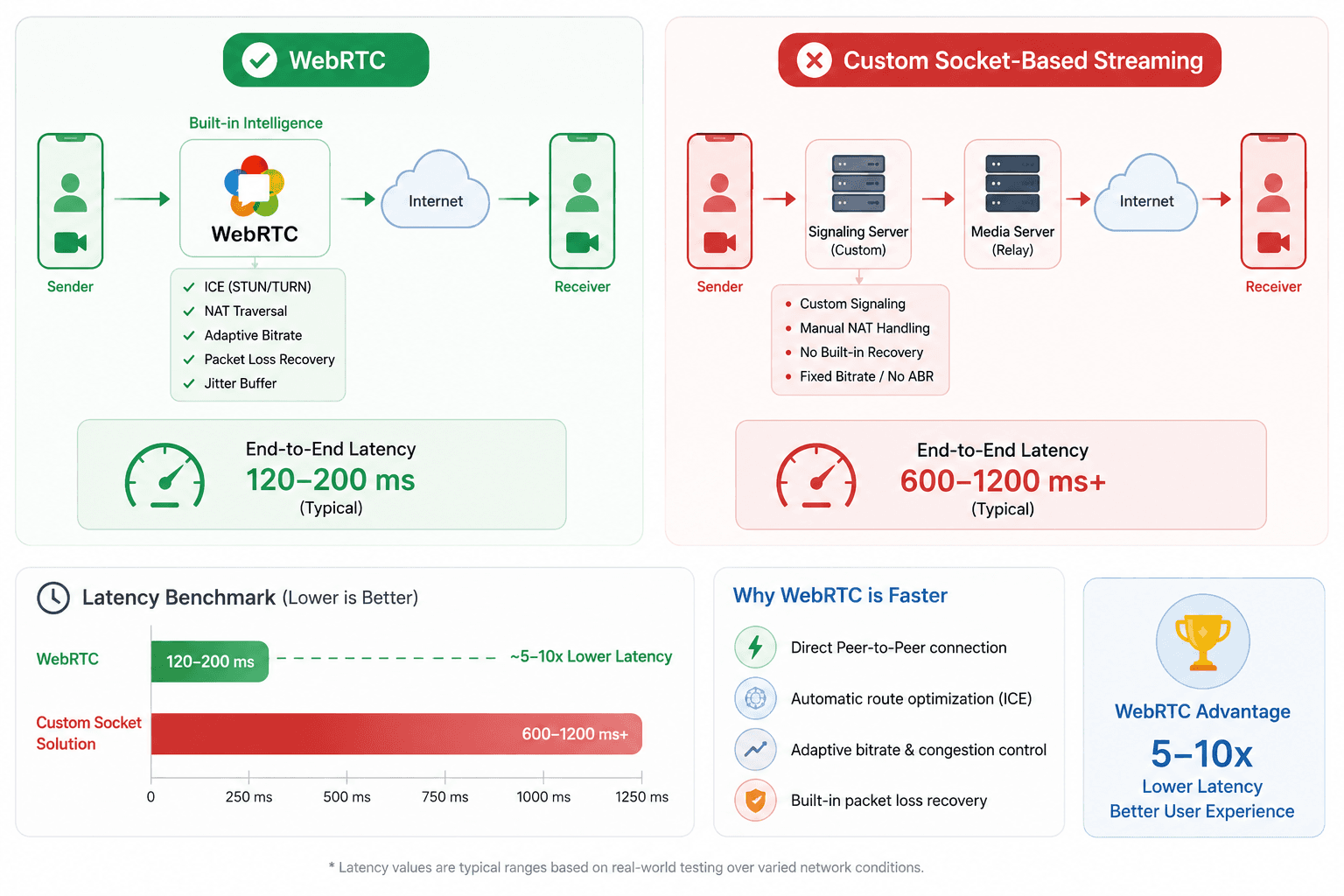Screen dimensions: 1344x896
Task: Click the Why WebRTC is Faster heading
Action: (x=840, y=595)
